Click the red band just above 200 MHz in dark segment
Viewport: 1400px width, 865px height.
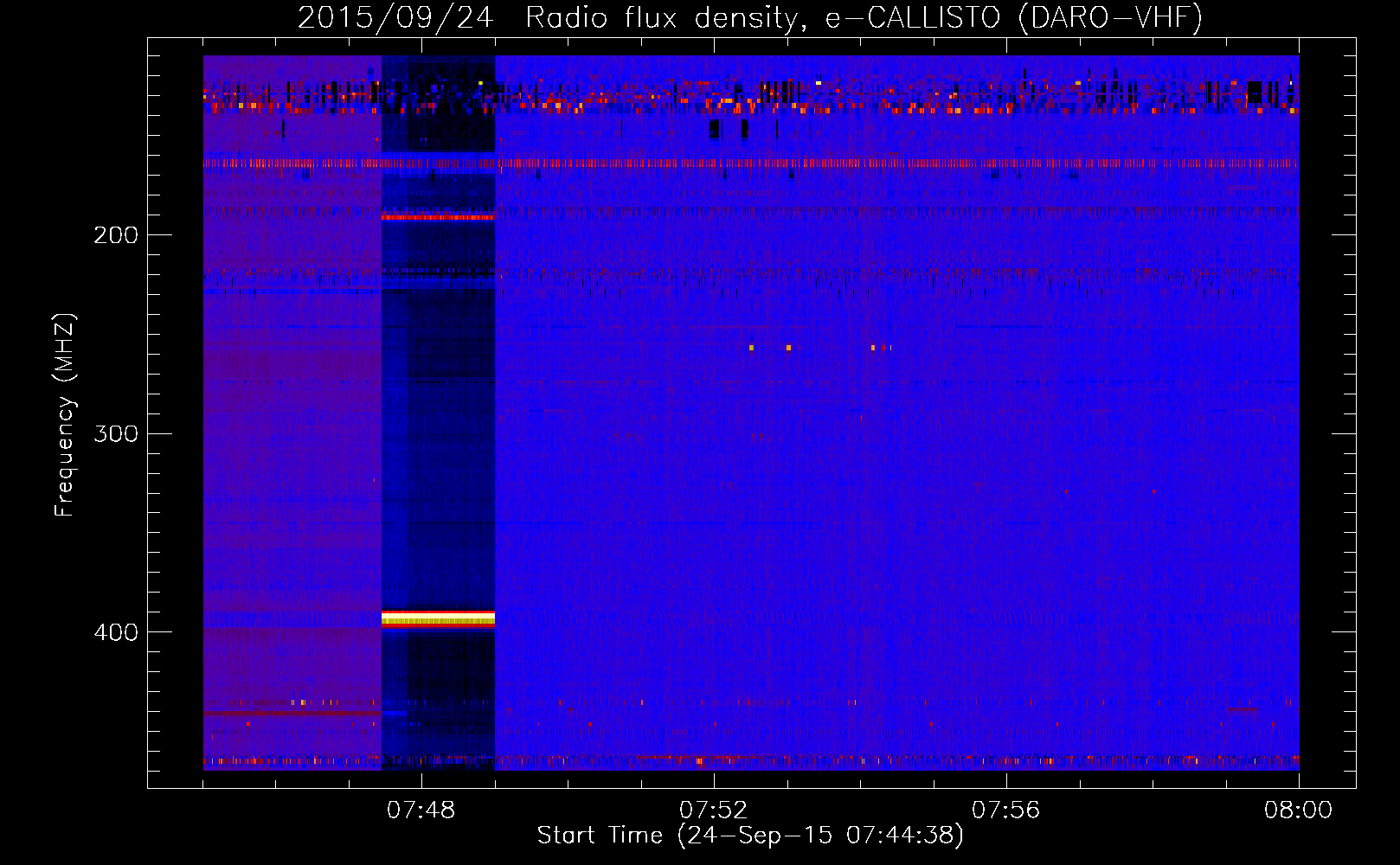pos(438,217)
